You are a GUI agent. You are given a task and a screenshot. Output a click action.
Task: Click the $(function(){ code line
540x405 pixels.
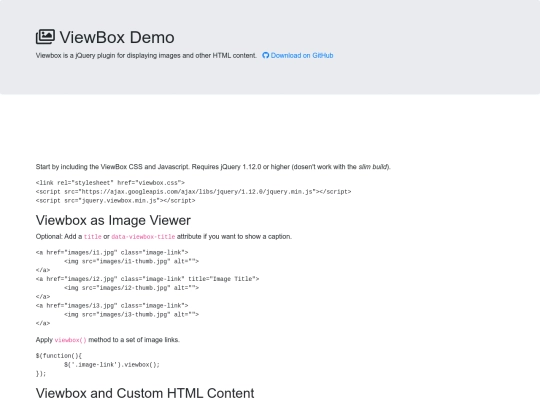pyautogui.click(x=59, y=356)
